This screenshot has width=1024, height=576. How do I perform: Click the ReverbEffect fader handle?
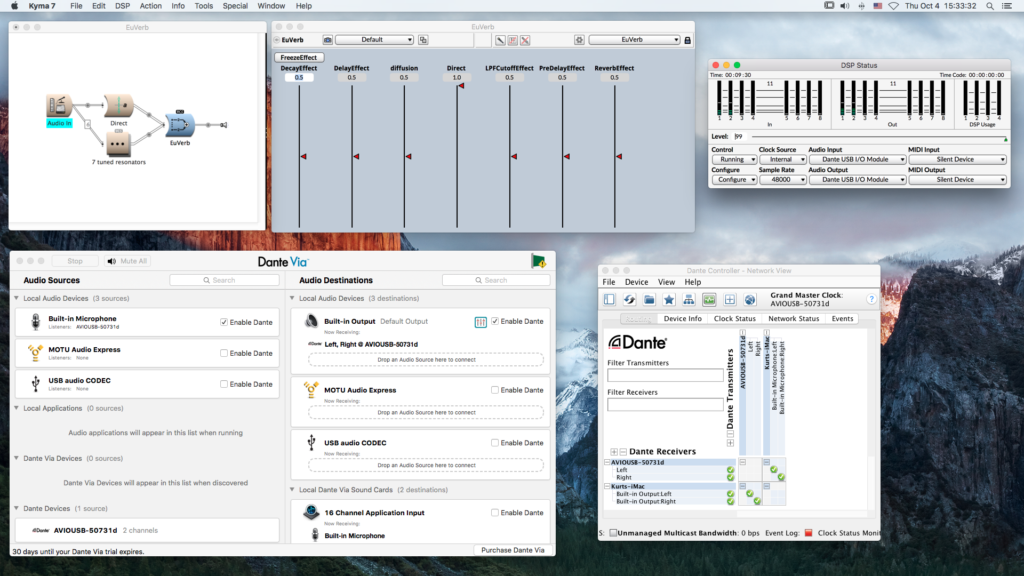[x=618, y=156]
